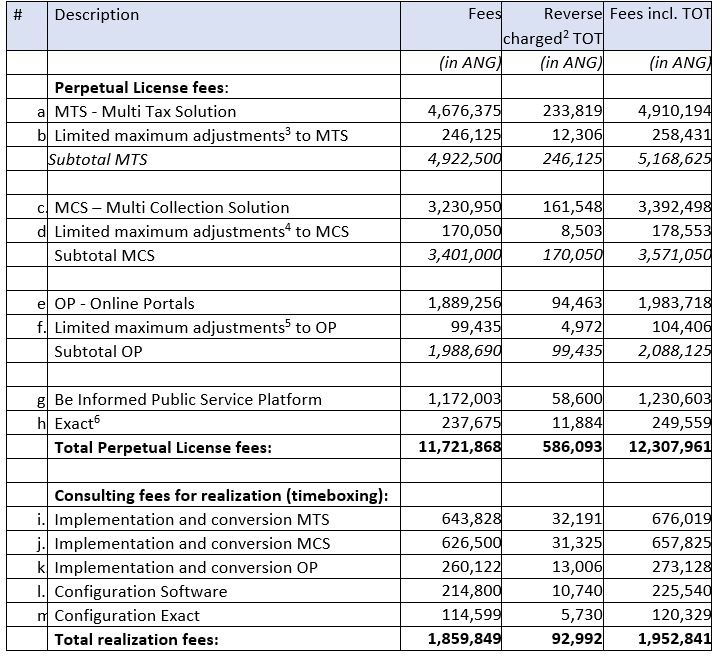The height and width of the screenshot is (658, 728).
Task: Select the MCS – Multi Collection Solution row
Action: 359,207
